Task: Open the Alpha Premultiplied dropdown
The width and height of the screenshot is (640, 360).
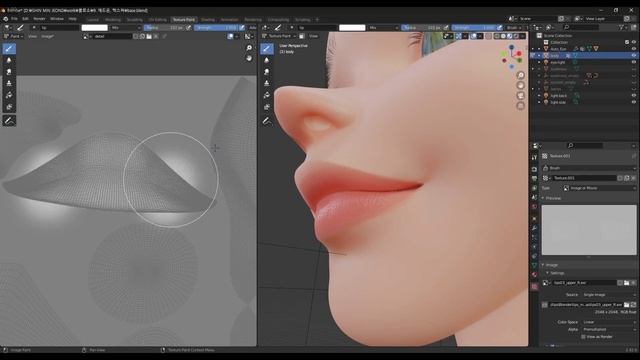Action: (608, 329)
